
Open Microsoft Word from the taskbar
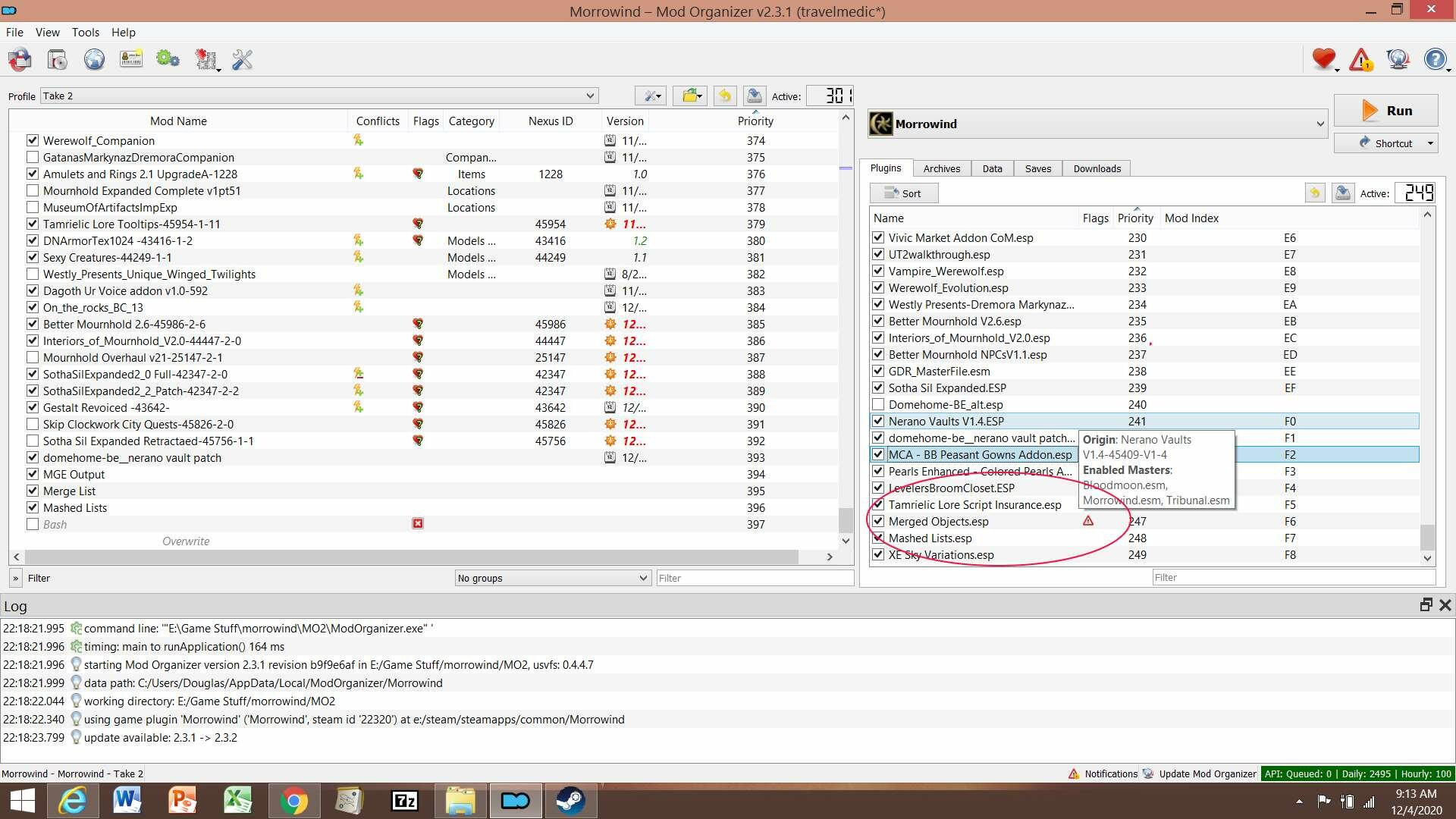[x=127, y=801]
